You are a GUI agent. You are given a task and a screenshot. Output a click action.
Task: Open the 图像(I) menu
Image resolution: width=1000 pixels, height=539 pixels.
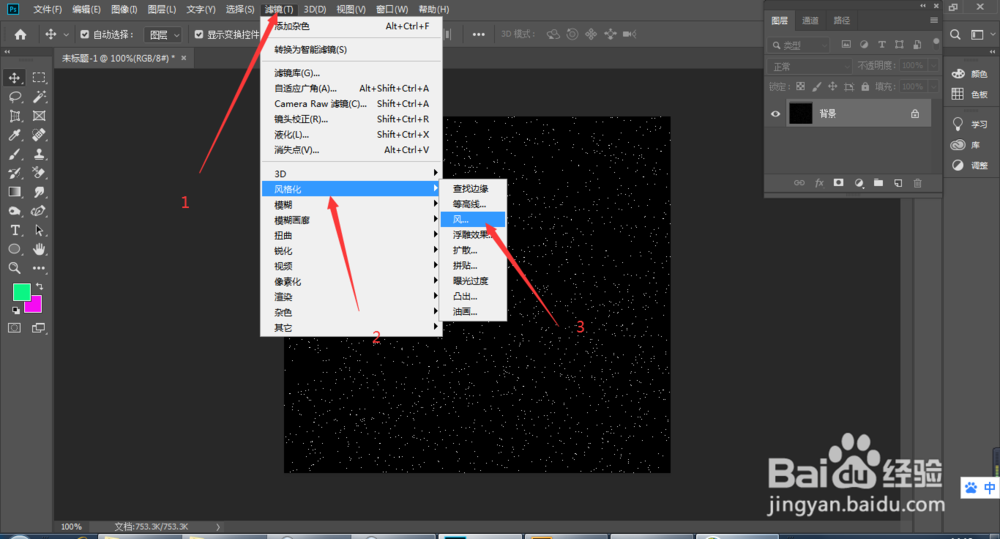point(124,10)
